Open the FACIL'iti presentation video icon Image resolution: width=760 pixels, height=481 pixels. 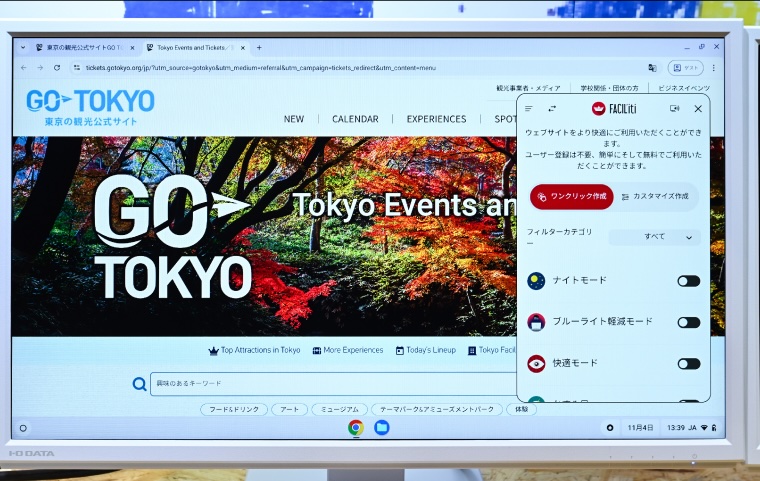674,109
